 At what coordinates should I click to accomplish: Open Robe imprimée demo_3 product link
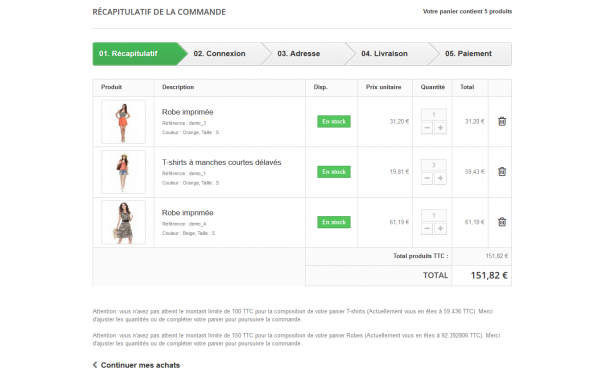[188, 112]
